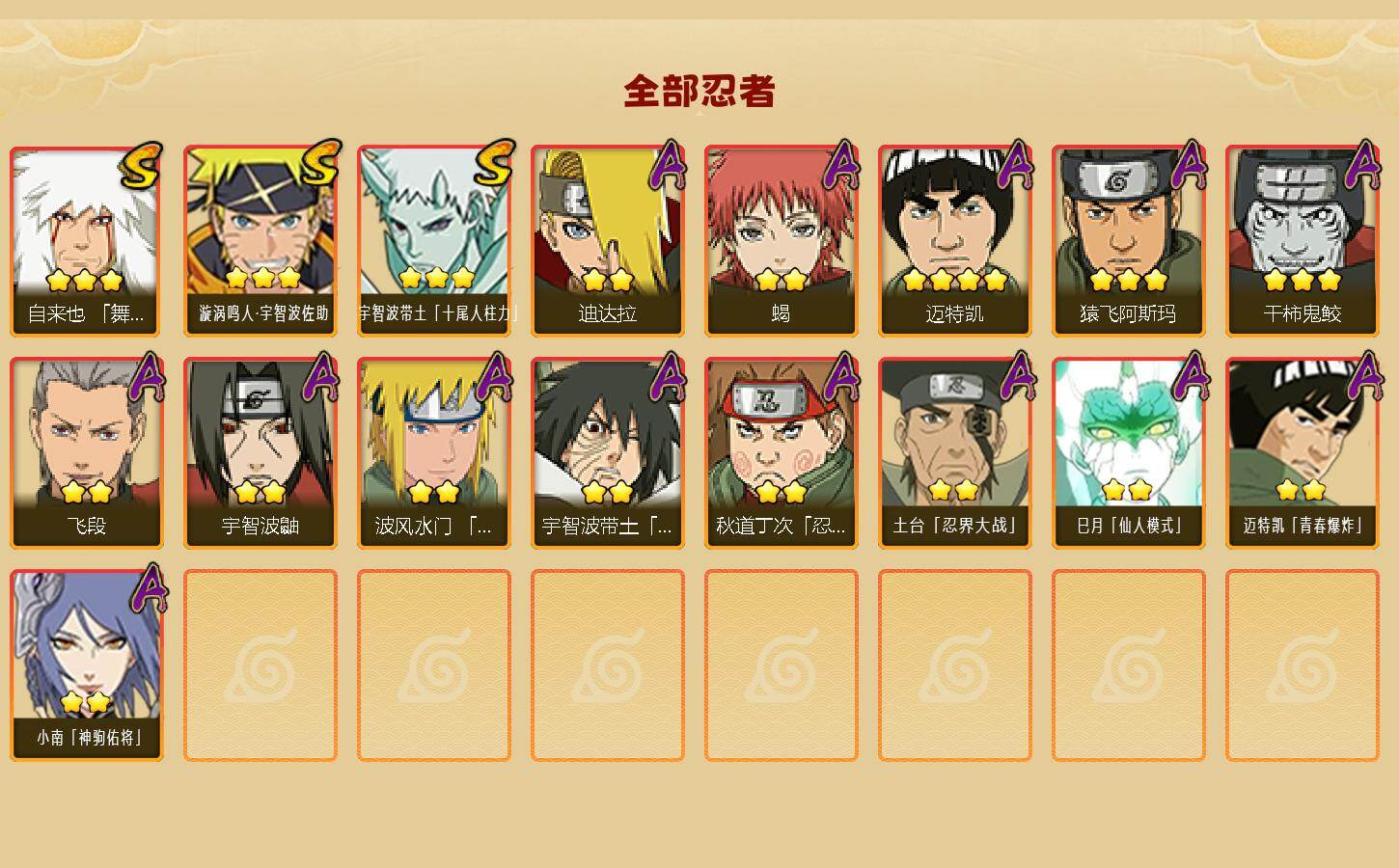Click the 全部忍者 header title
The height and width of the screenshot is (868, 1399).
click(x=699, y=92)
